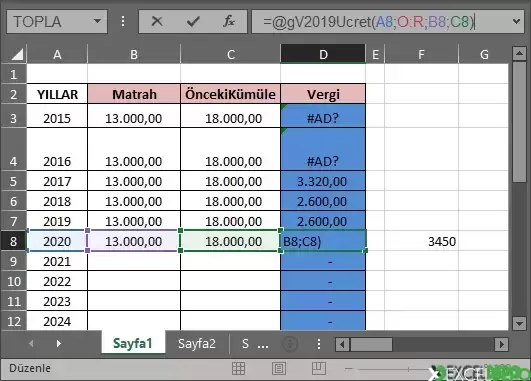
Task: Select row 12 header
Action: (x=14, y=321)
